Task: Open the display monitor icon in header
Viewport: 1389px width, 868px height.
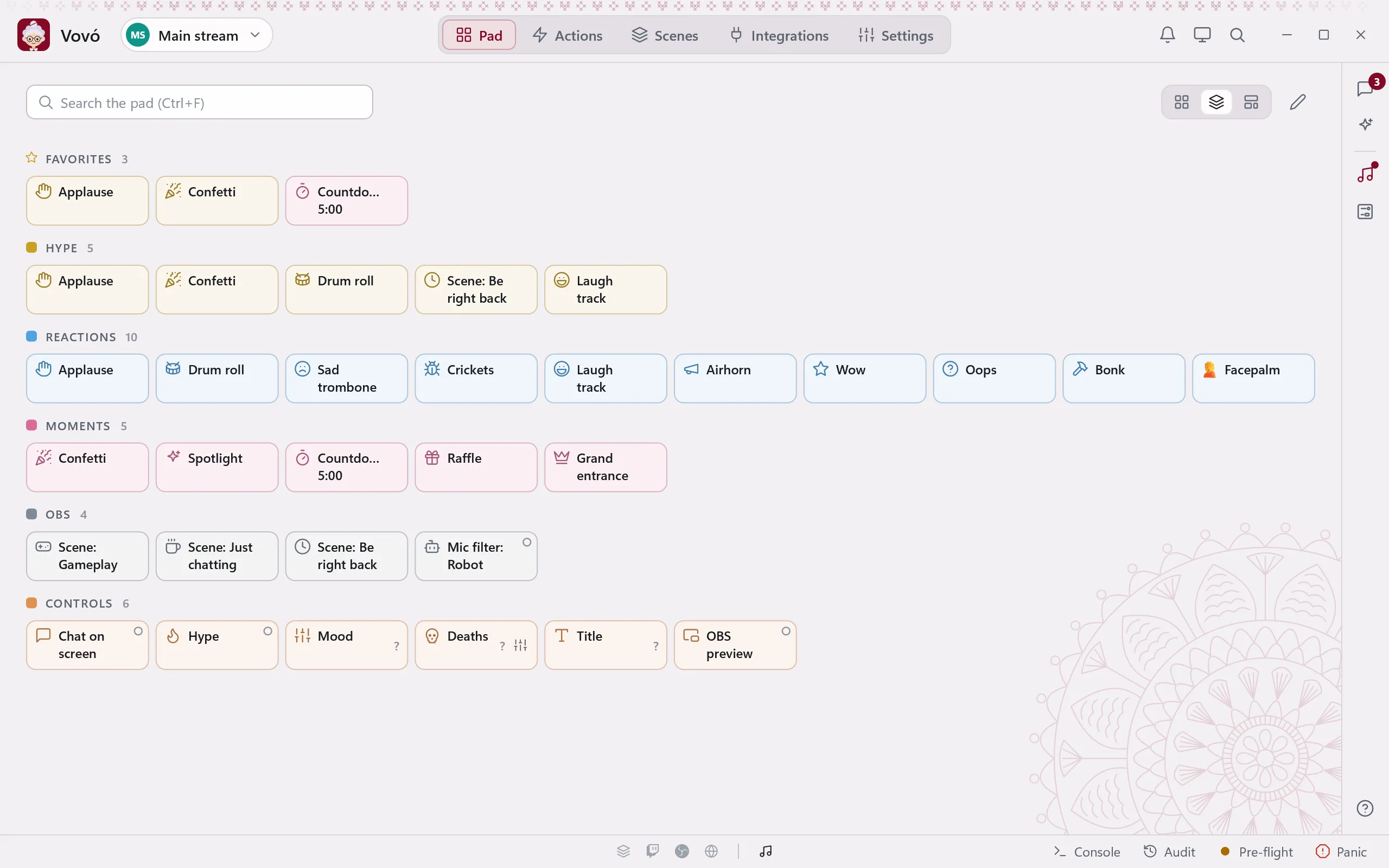Action: coord(1202,35)
